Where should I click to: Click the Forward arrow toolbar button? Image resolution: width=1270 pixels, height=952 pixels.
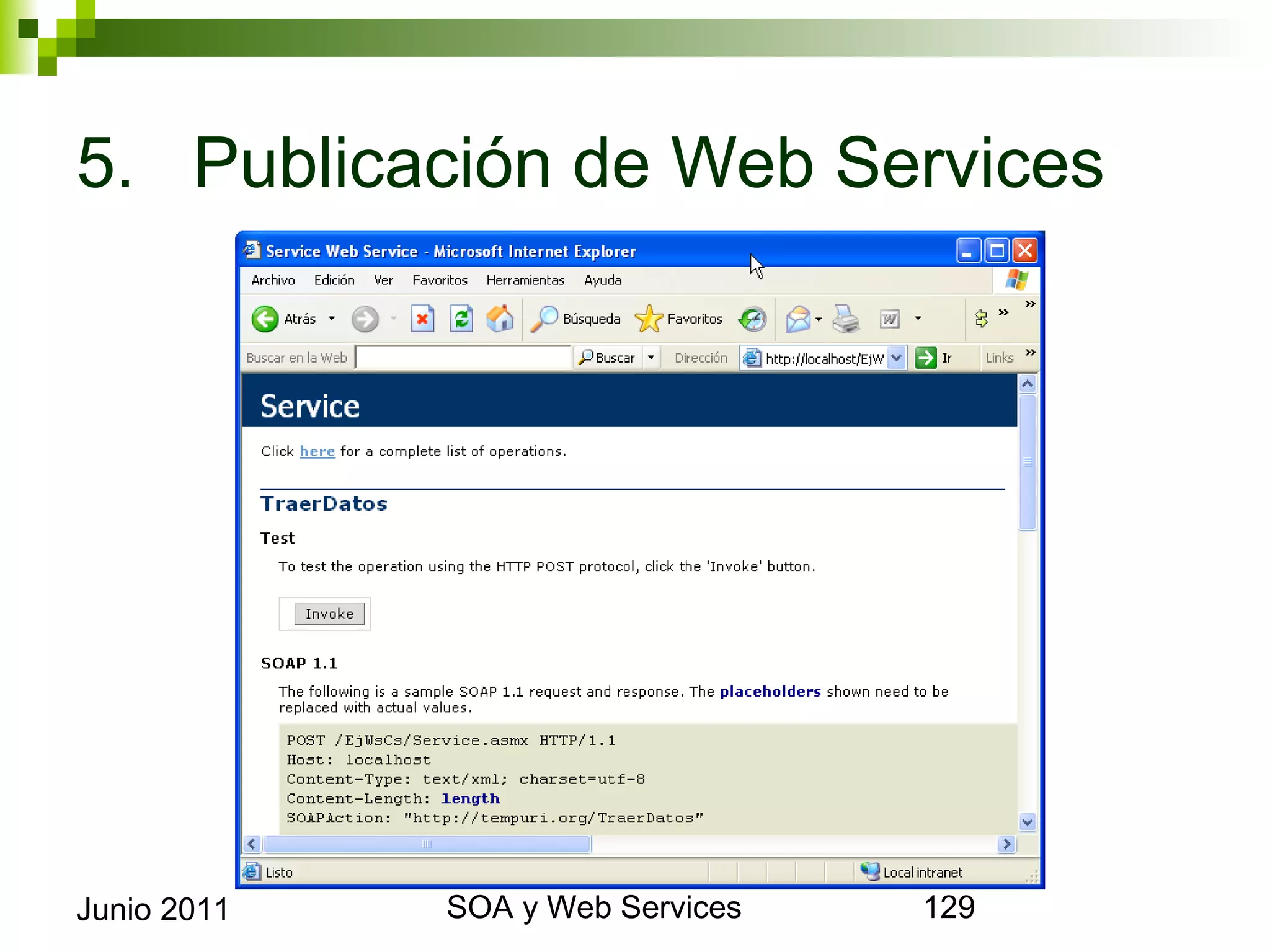pyautogui.click(x=365, y=319)
